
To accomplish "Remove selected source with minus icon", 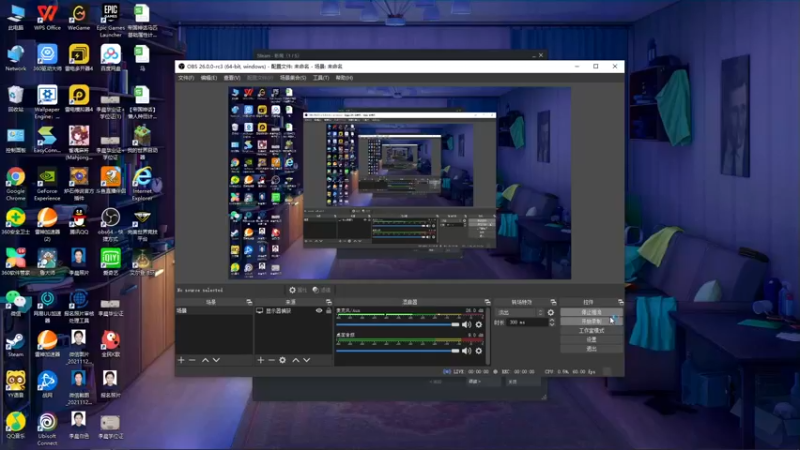I will (271, 360).
